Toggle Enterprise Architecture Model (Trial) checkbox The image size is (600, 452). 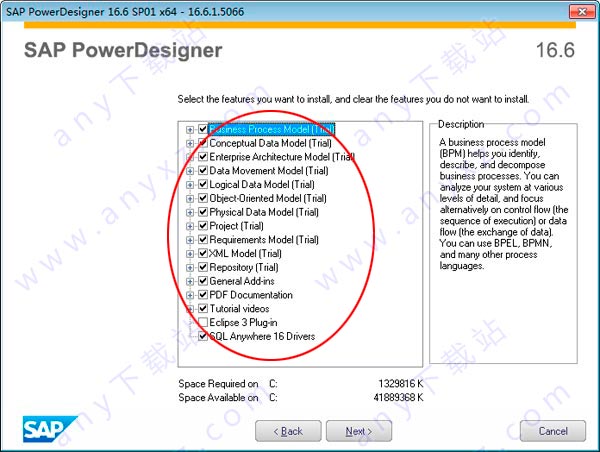click(x=203, y=157)
